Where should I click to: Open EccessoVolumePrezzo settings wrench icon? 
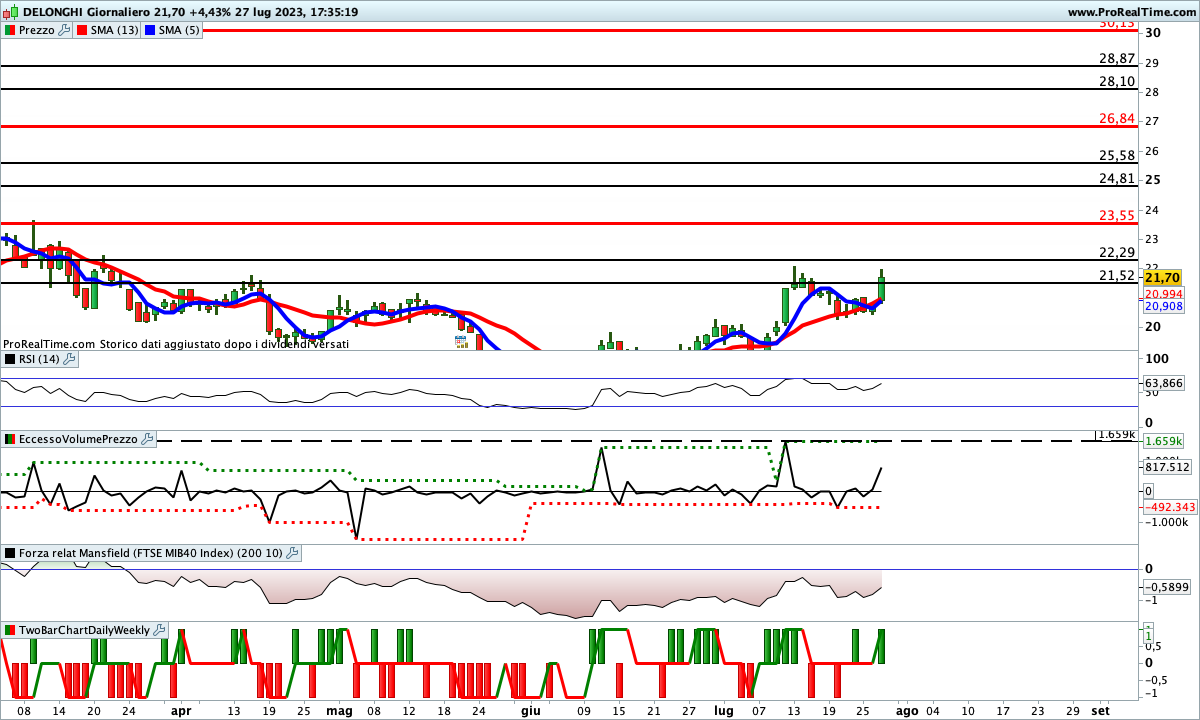point(148,439)
